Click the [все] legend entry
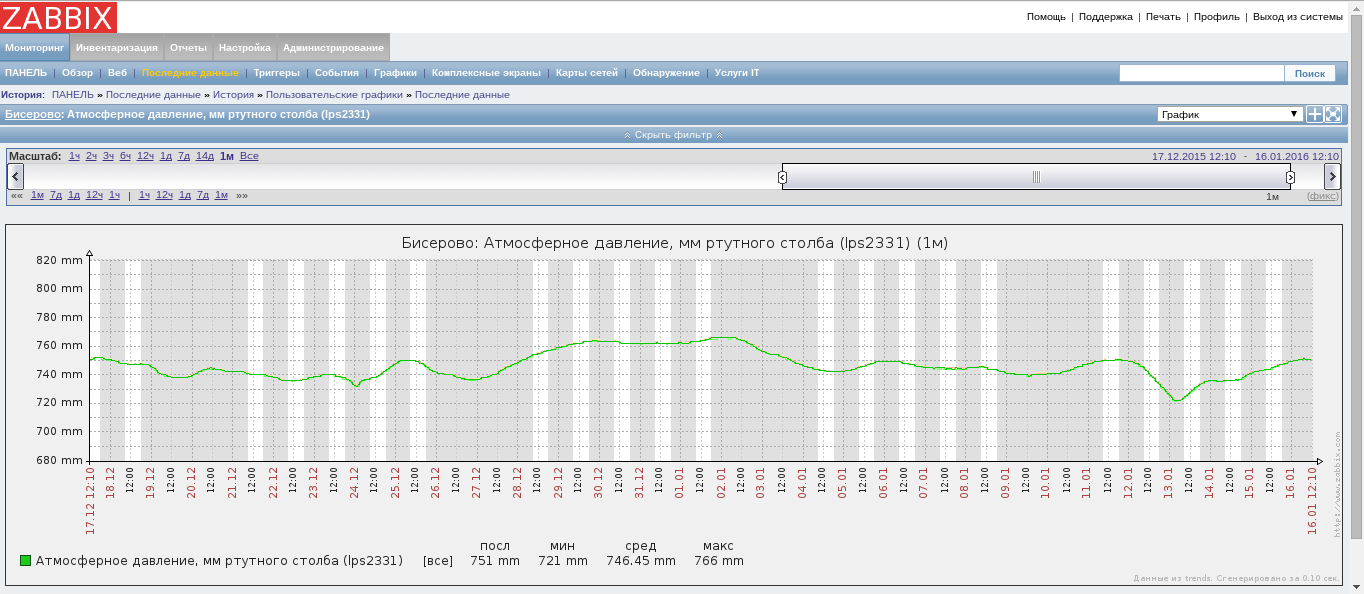Viewport: 1364px width, 594px height. point(438,561)
